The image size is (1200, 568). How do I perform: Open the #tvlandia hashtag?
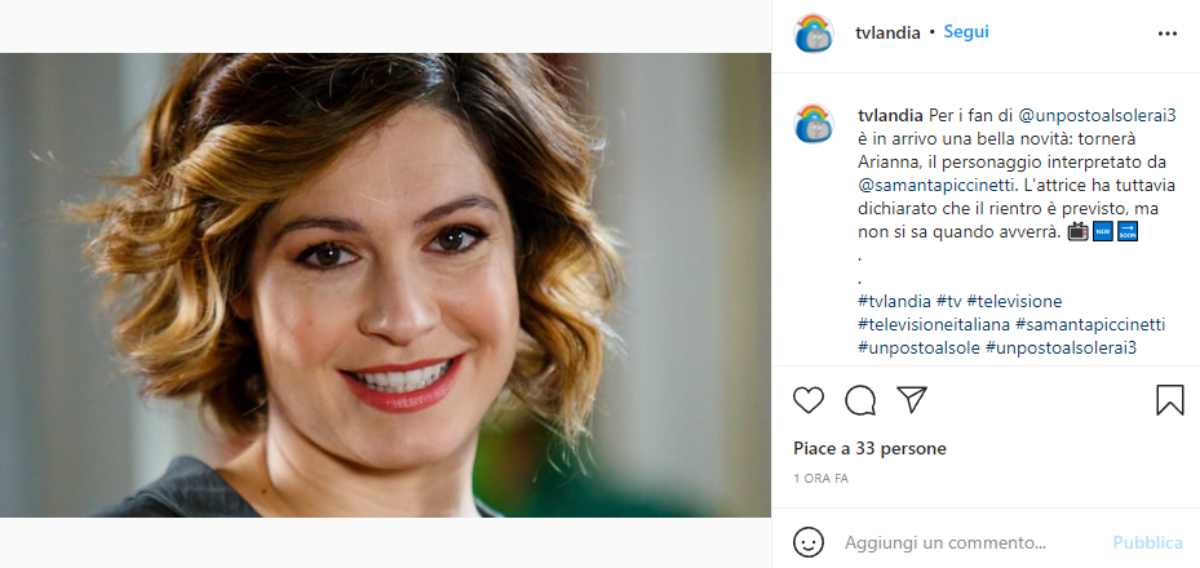pos(894,301)
